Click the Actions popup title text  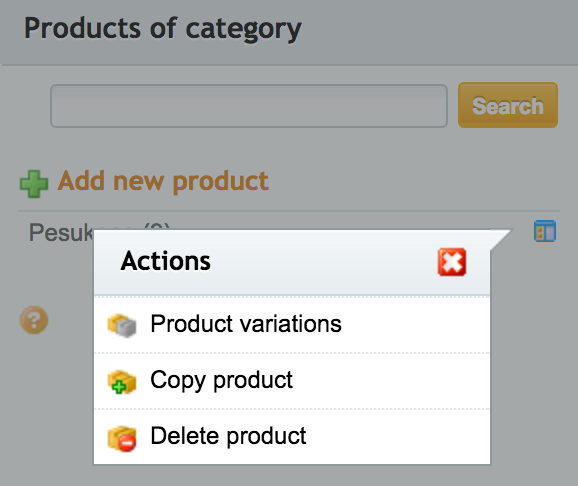[166, 261]
